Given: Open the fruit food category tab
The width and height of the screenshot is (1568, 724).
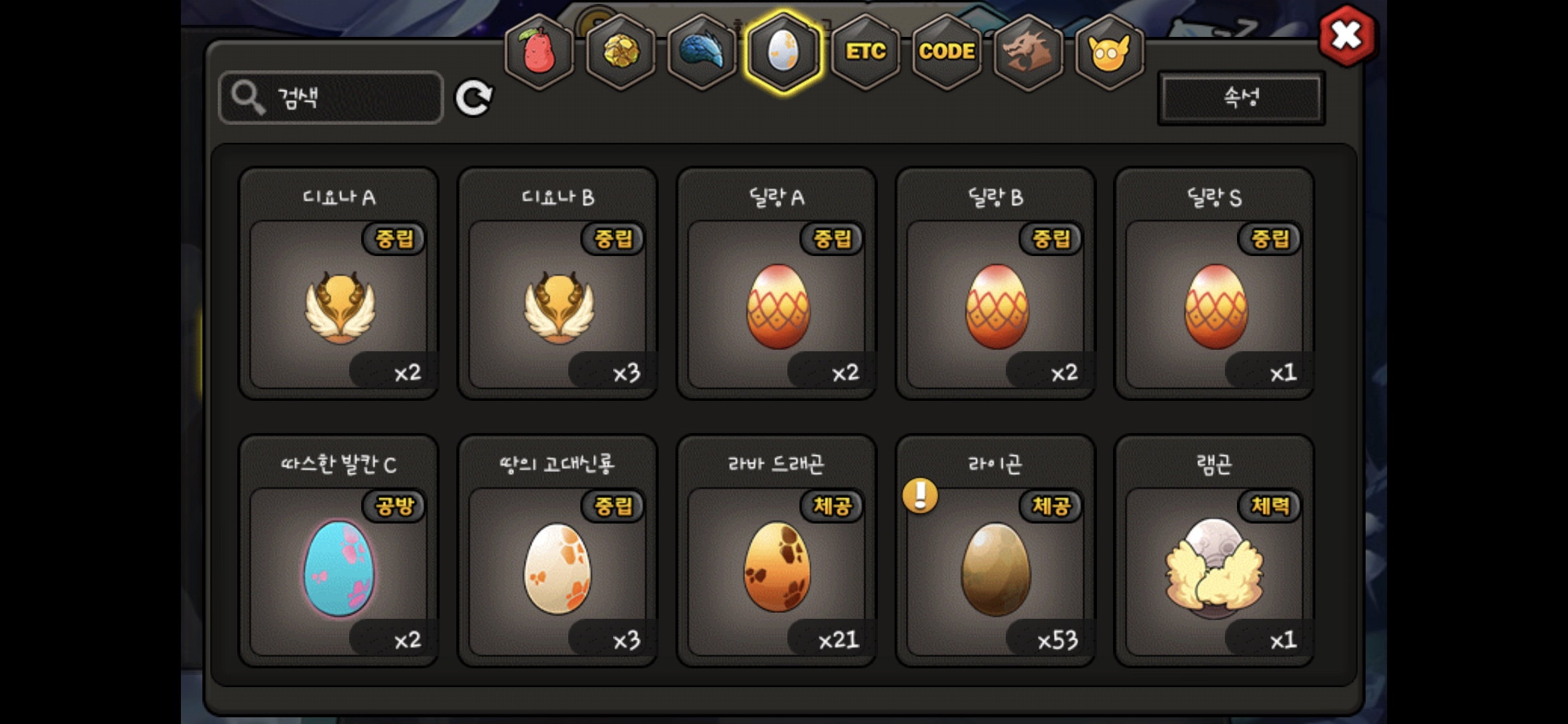Looking at the screenshot, I should [x=539, y=52].
